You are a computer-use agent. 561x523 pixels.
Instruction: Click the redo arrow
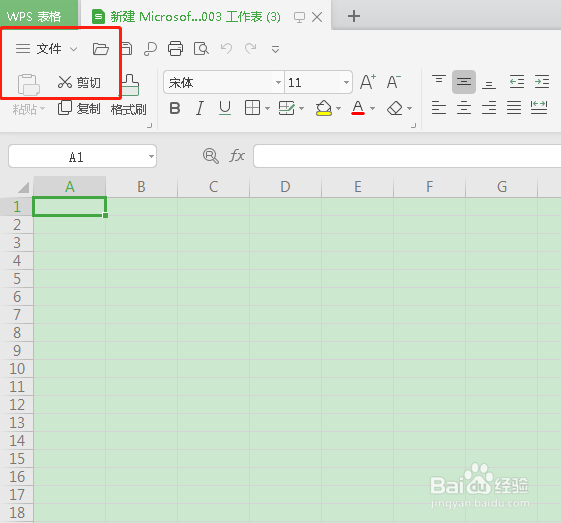pos(250,48)
